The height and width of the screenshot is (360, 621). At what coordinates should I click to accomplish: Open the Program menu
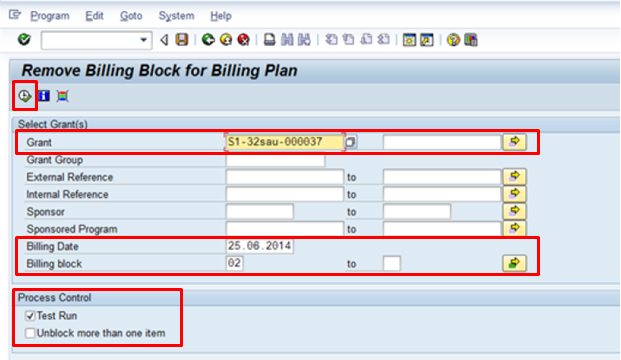point(50,16)
